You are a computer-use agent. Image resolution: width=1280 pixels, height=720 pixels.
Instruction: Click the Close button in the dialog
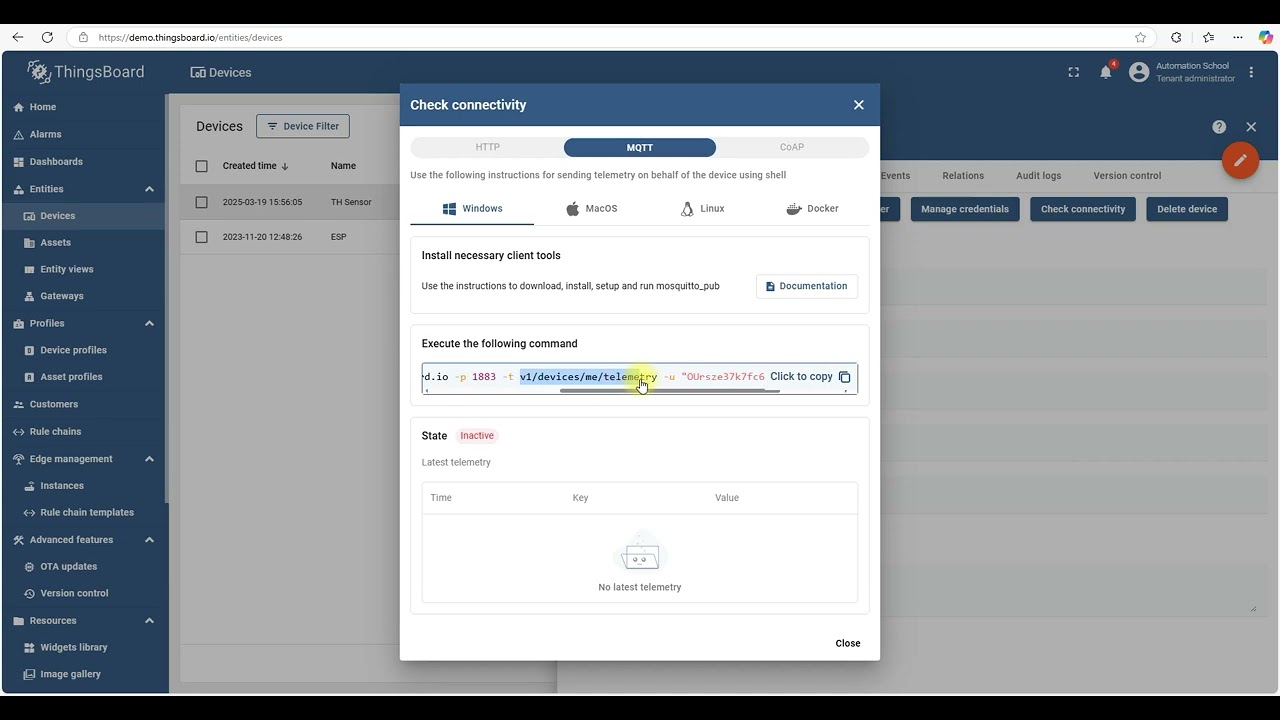pyautogui.click(x=848, y=643)
